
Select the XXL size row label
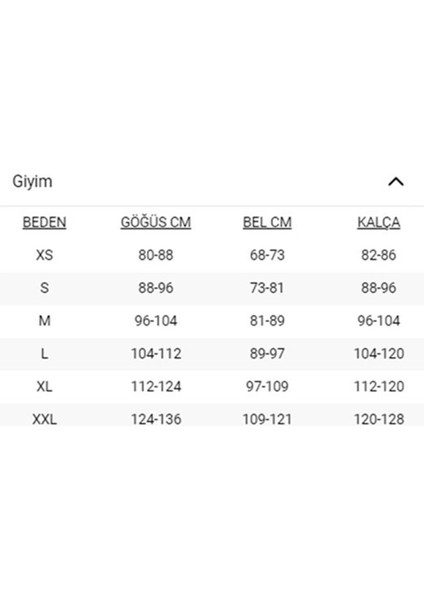44,419
